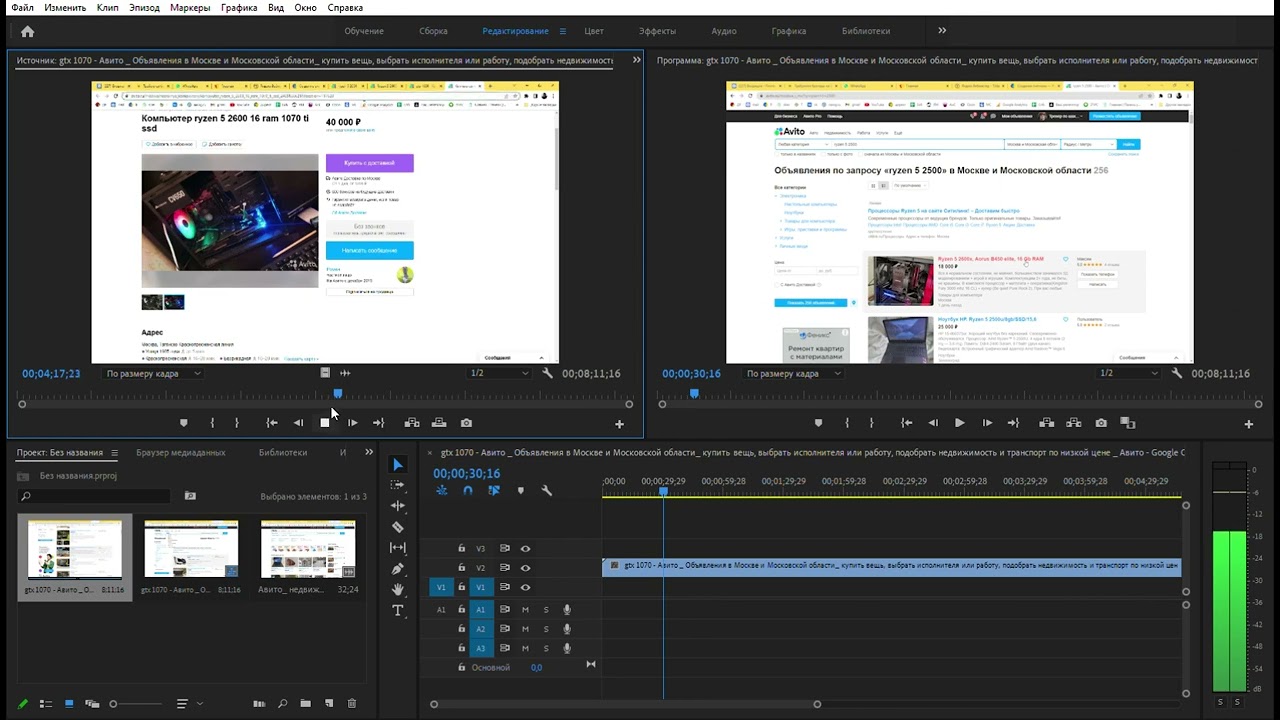Select the Track Select Forward tool
Screen dimensions: 1280x720
(397, 485)
